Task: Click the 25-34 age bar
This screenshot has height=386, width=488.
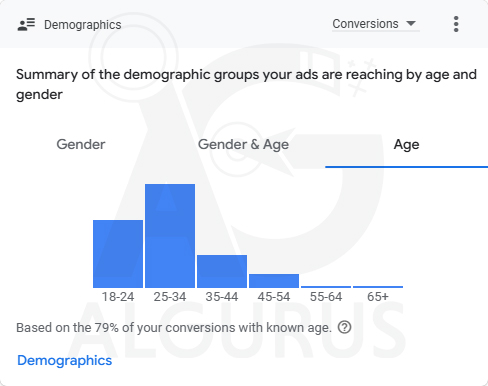Action: [170, 236]
